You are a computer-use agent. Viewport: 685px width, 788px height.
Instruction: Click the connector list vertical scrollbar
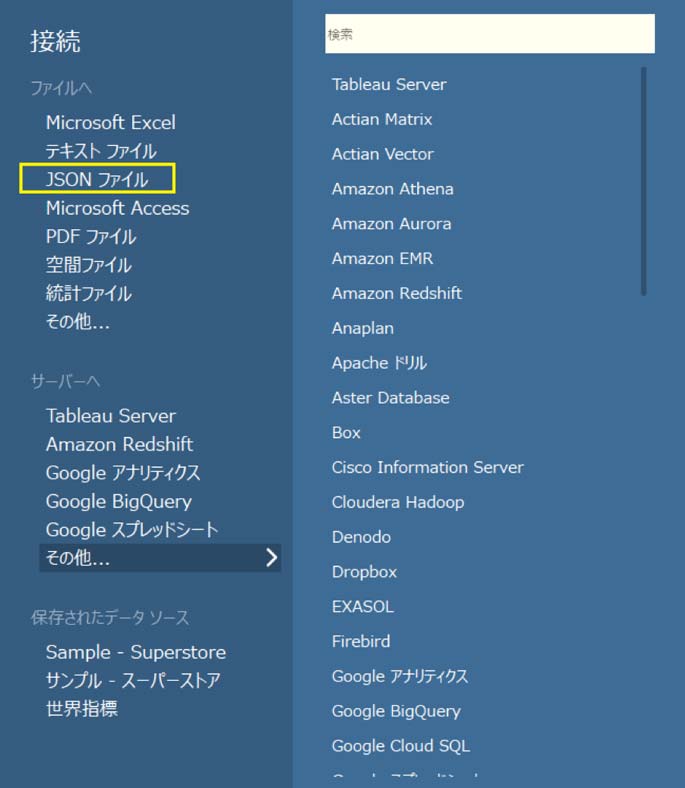pos(643,180)
